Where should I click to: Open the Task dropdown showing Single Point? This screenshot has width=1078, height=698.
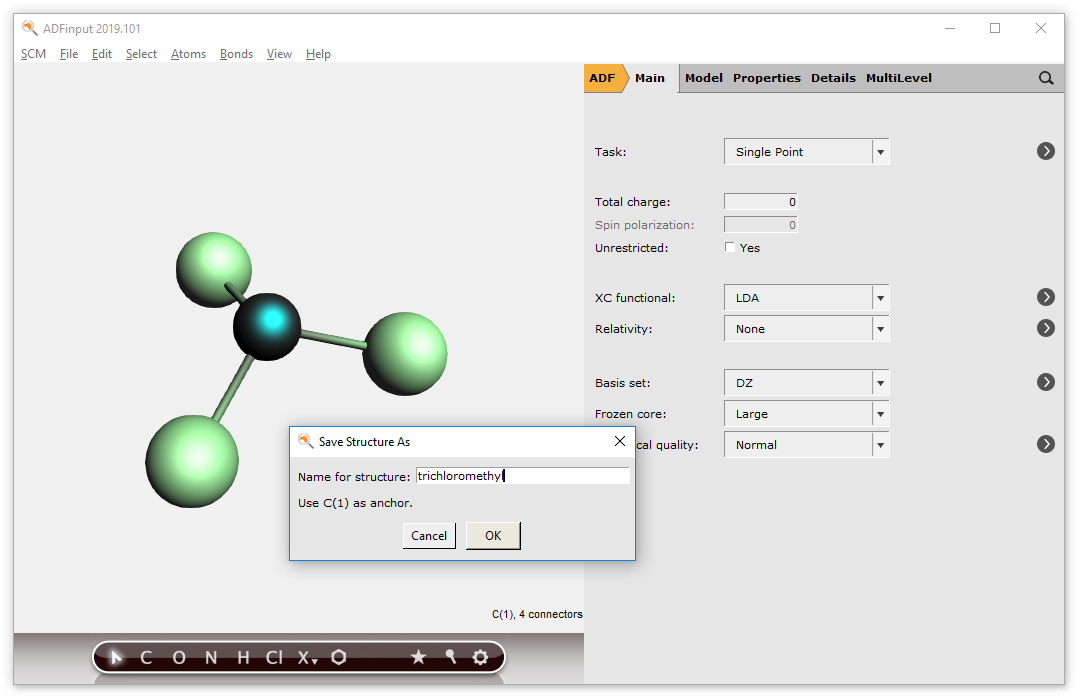(x=879, y=151)
